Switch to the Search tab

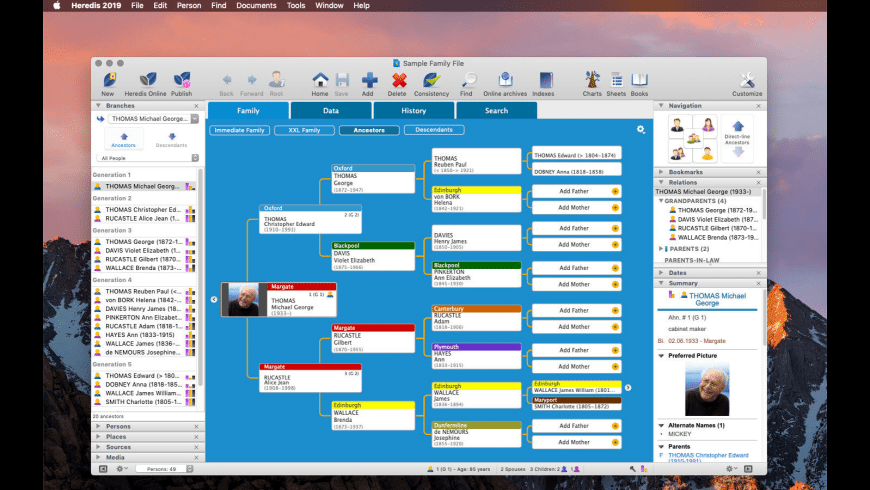point(496,110)
